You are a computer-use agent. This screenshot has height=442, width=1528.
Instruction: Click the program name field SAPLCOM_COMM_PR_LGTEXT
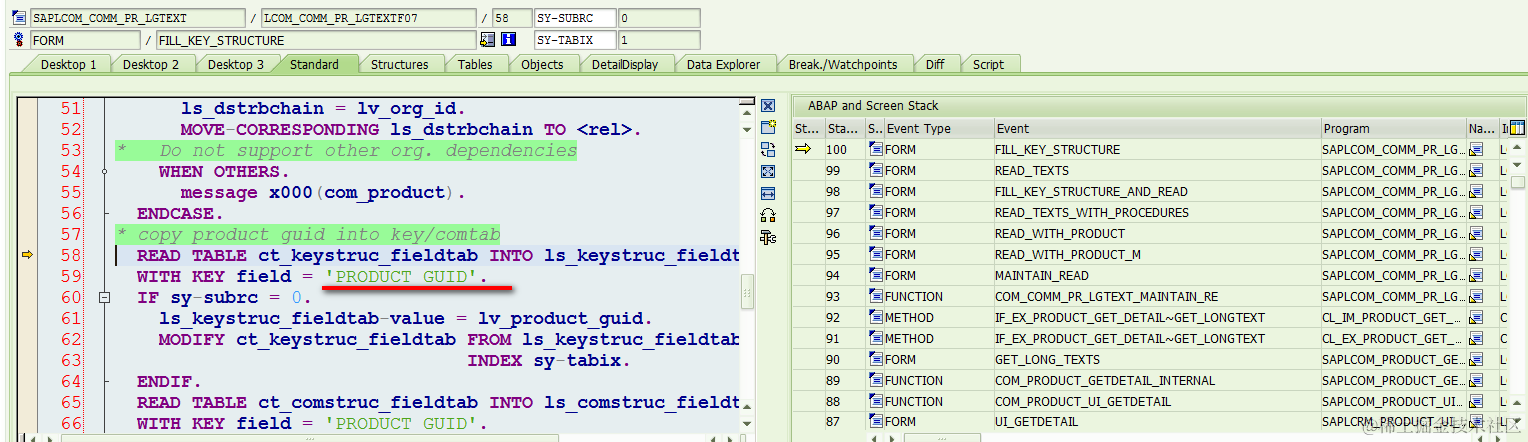click(137, 18)
